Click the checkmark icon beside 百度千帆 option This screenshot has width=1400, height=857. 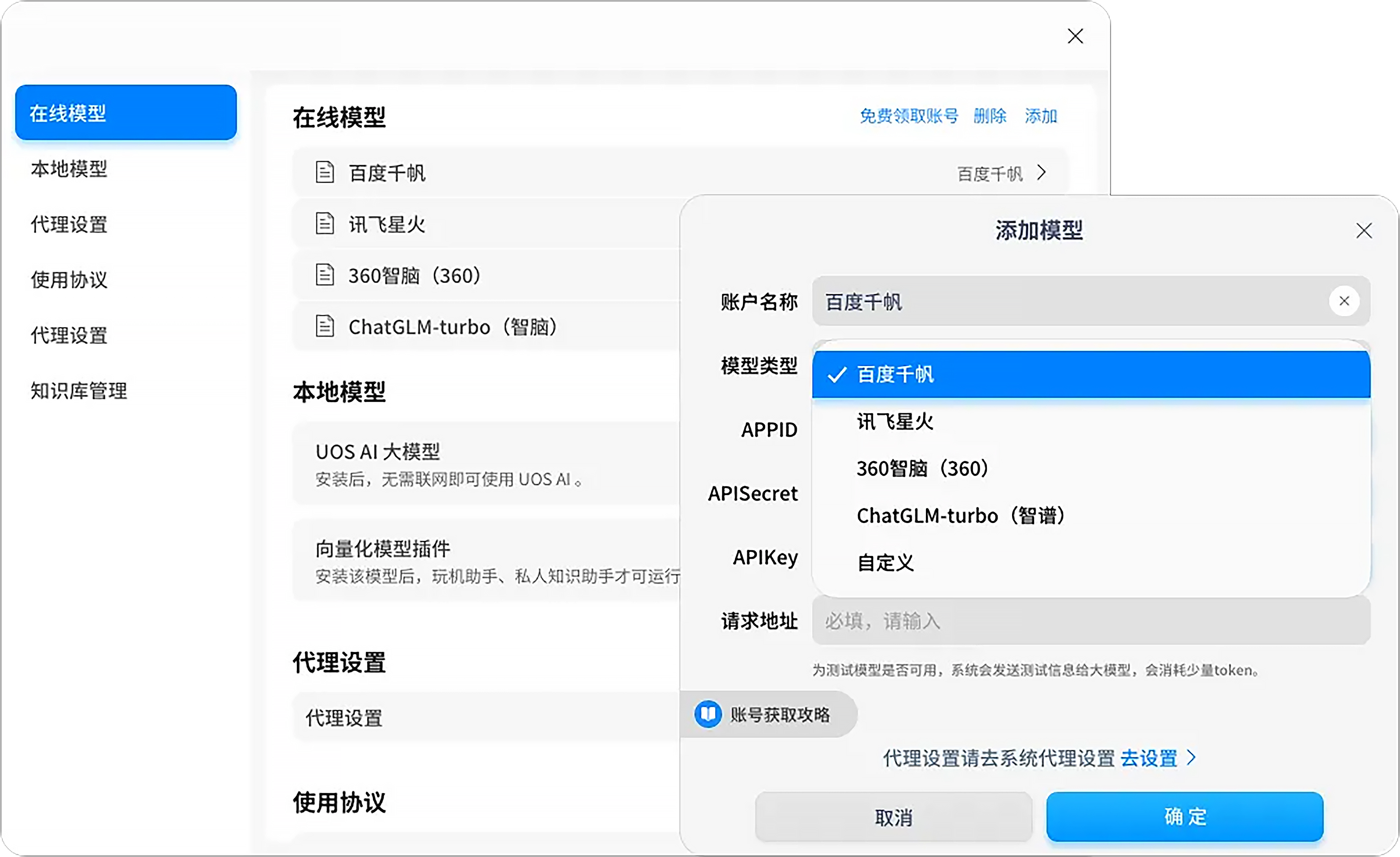point(837,374)
